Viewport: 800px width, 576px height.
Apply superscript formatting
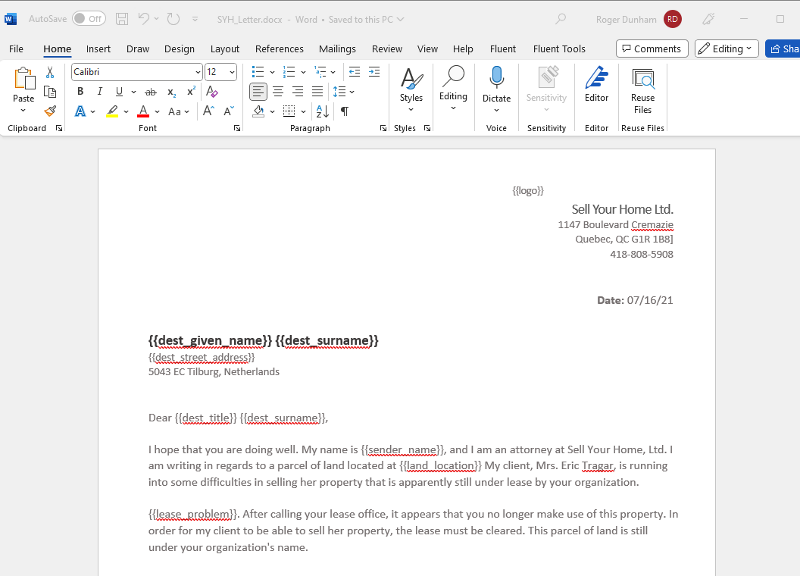point(191,92)
